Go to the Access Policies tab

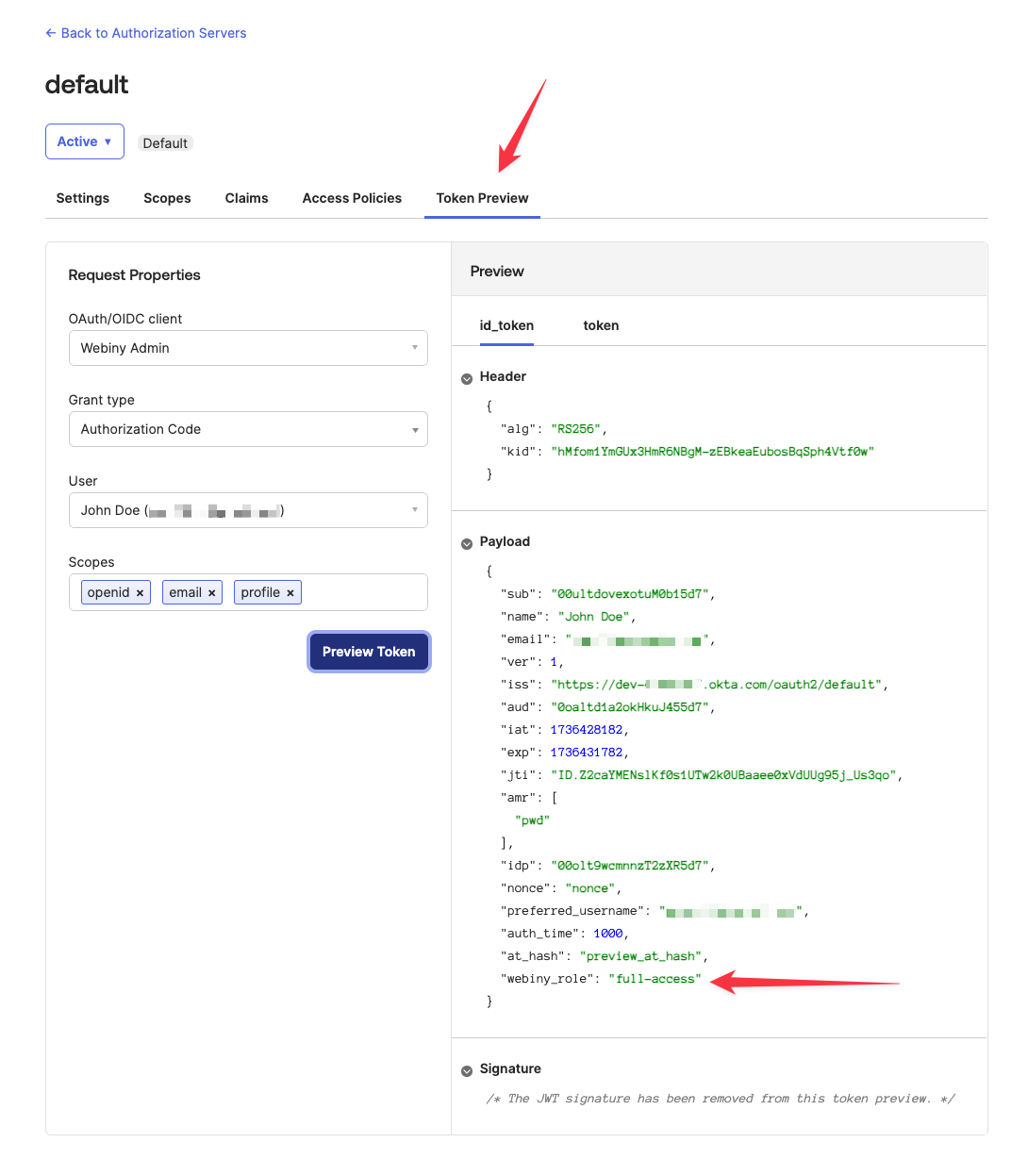pos(352,198)
